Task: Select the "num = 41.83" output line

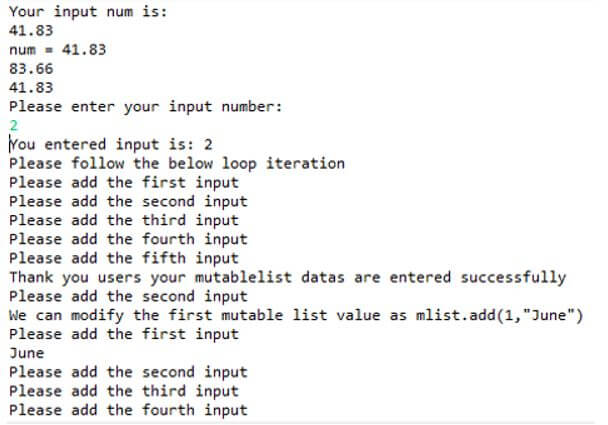Action: [57, 49]
